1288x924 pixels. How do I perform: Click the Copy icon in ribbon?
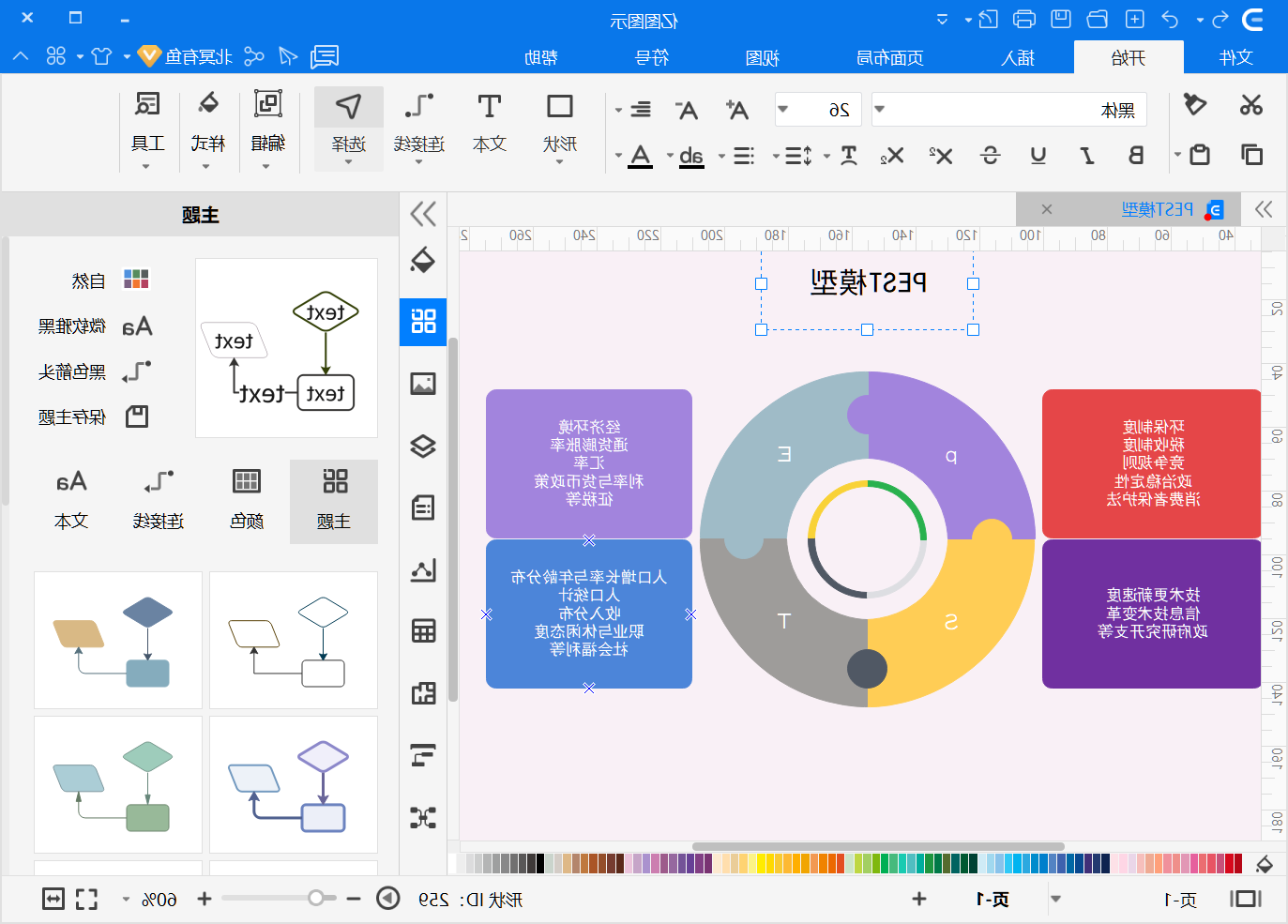point(1251,155)
